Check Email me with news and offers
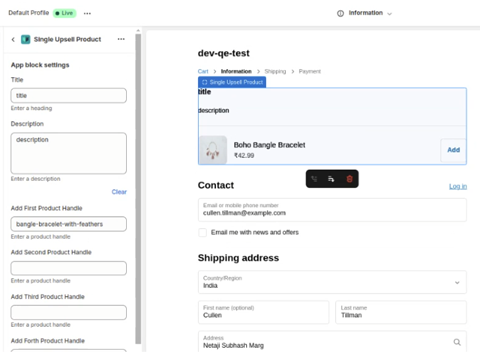The height and width of the screenshot is (360, 480). click(x=202, y=232)
